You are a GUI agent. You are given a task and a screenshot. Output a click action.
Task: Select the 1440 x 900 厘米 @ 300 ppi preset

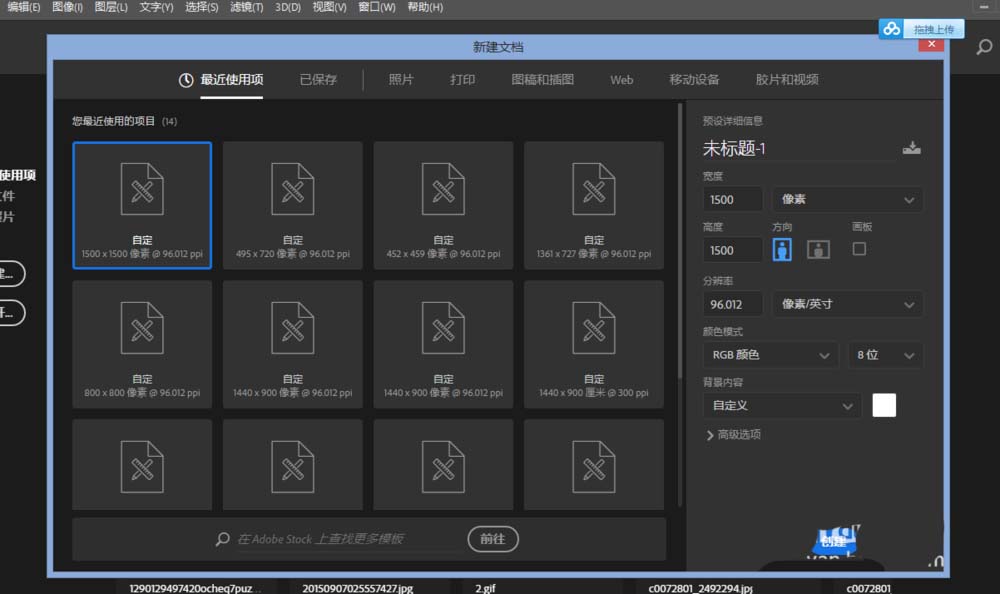click(x=594, y=345)
